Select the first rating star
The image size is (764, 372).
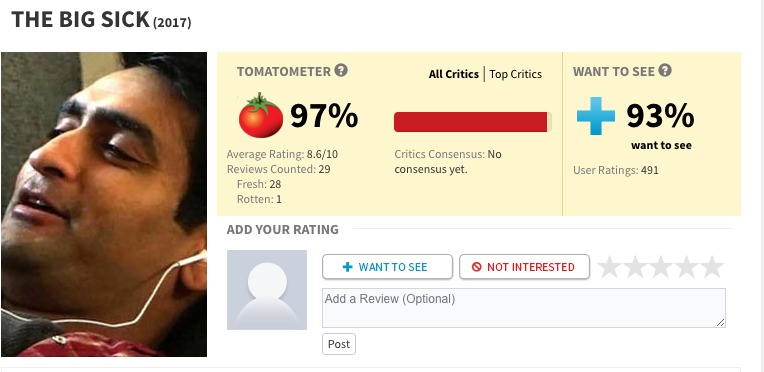pos(609,267)
